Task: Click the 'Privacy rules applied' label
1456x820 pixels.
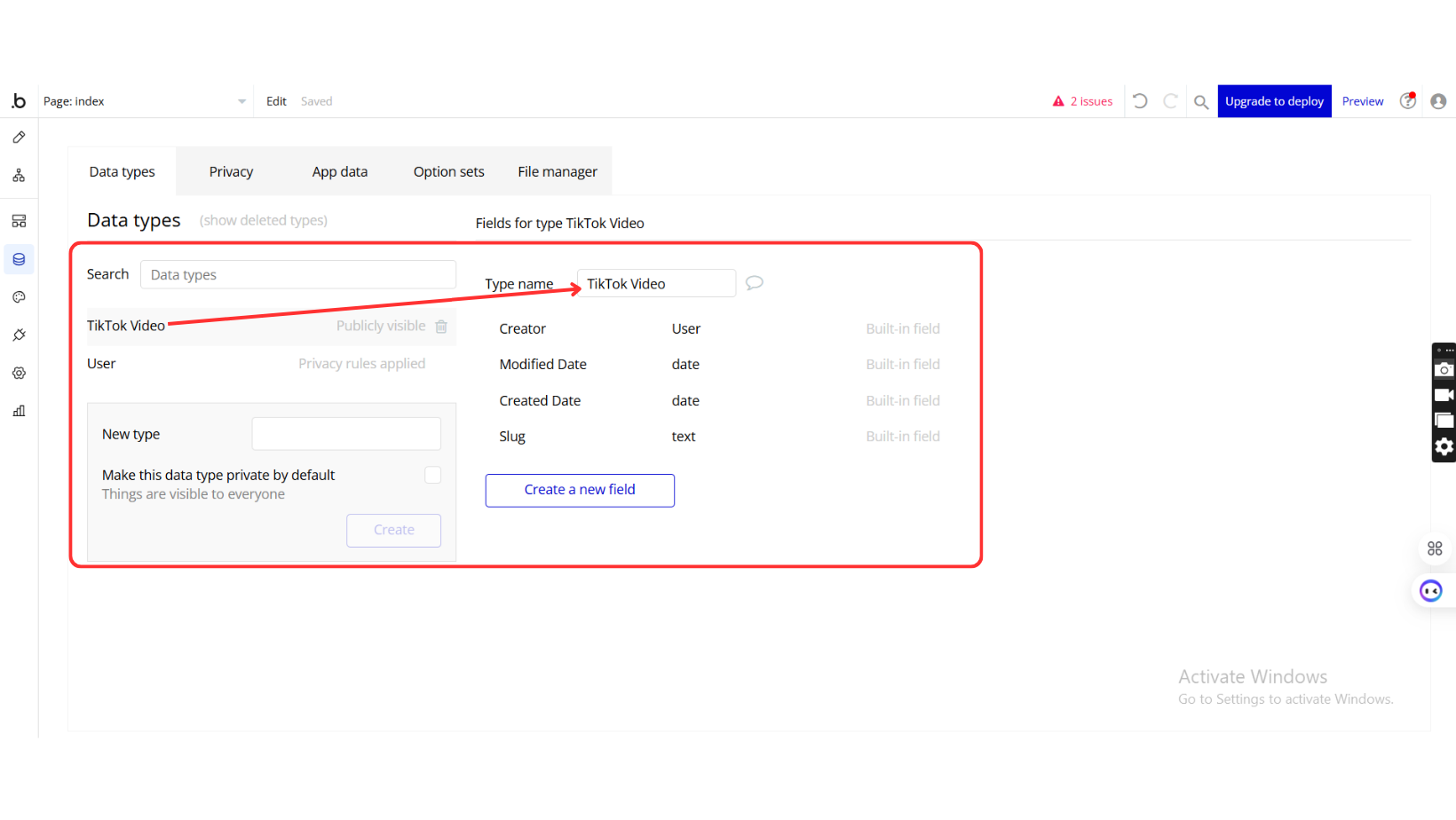Action: pos(362,364)
